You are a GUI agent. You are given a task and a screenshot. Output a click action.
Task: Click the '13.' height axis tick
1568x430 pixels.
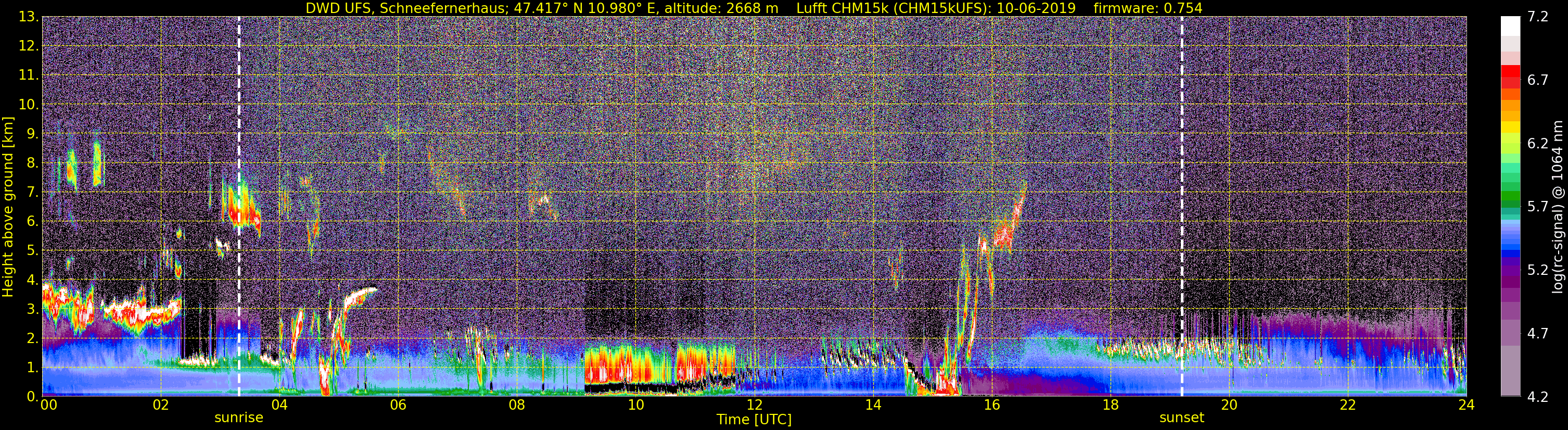coord(29,17)
